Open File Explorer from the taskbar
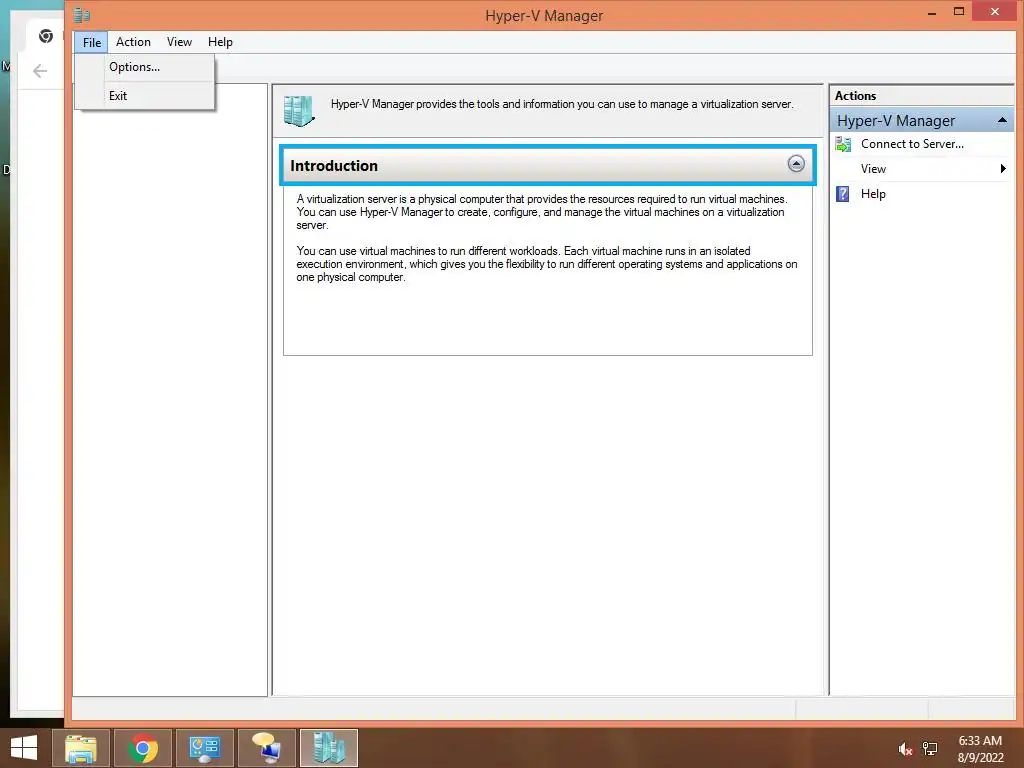 pyautogui.click(x=81, y=748)
